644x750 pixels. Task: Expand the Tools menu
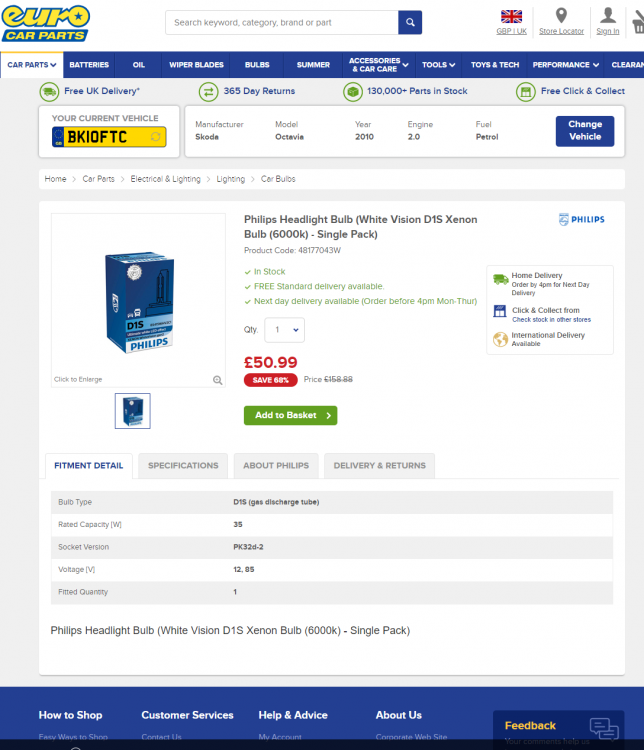pyautogui.click(x=438, y=65)
